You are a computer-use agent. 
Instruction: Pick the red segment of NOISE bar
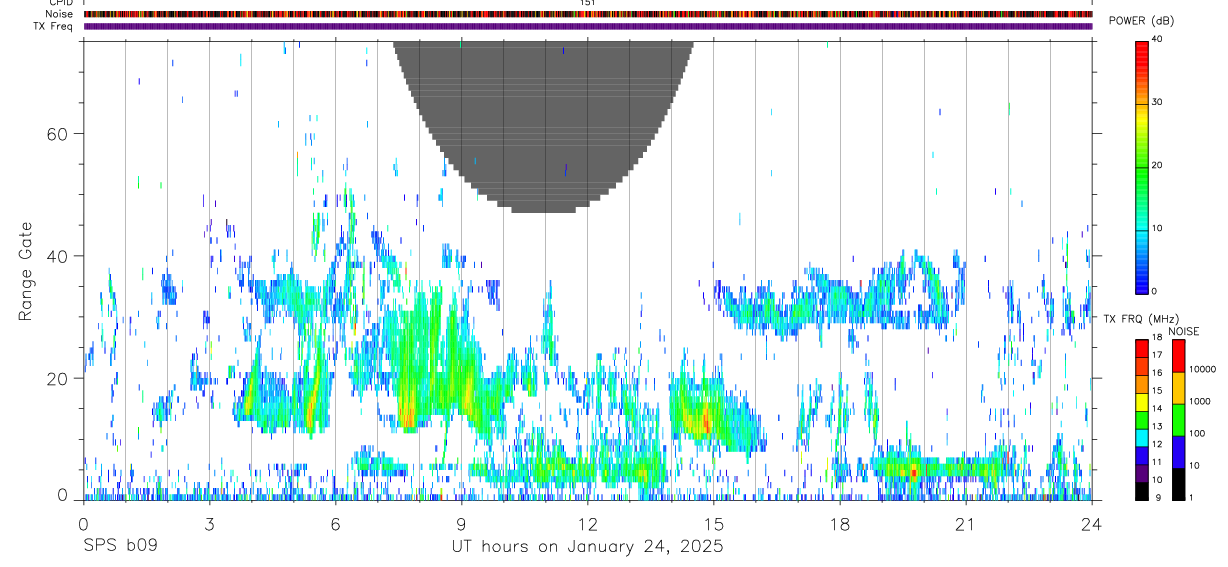point(1178,355)
